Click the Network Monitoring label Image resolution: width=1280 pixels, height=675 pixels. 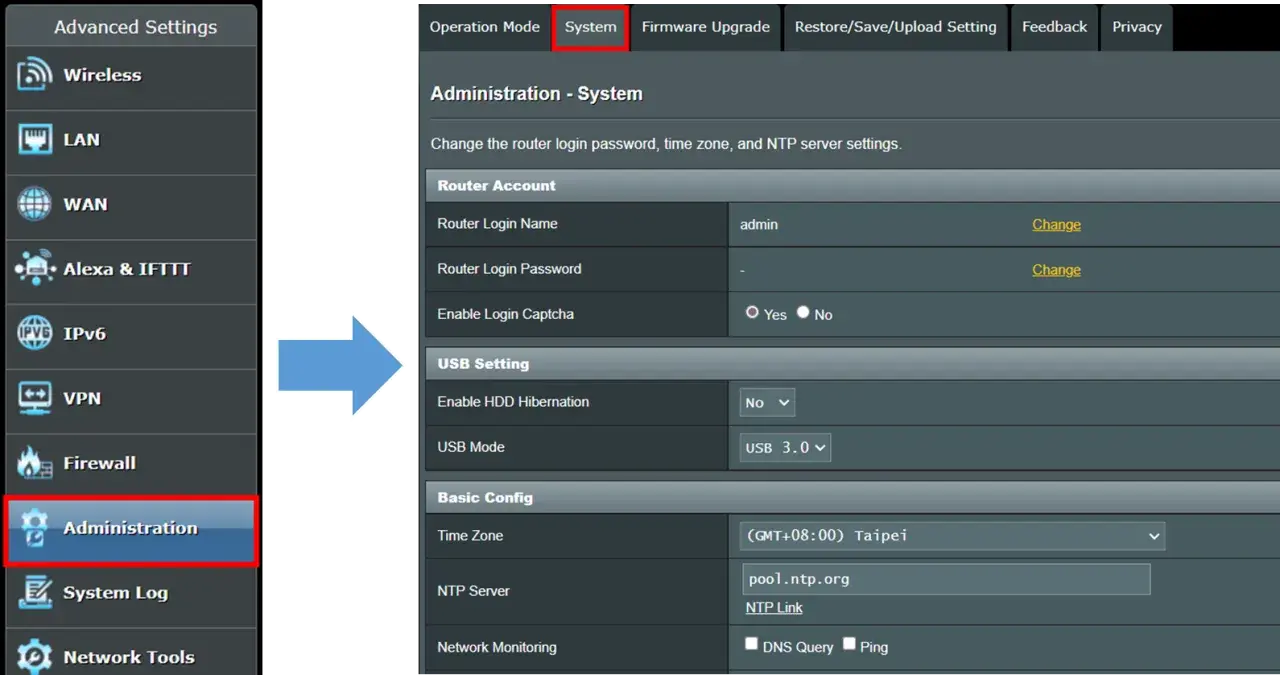(497, 647)
